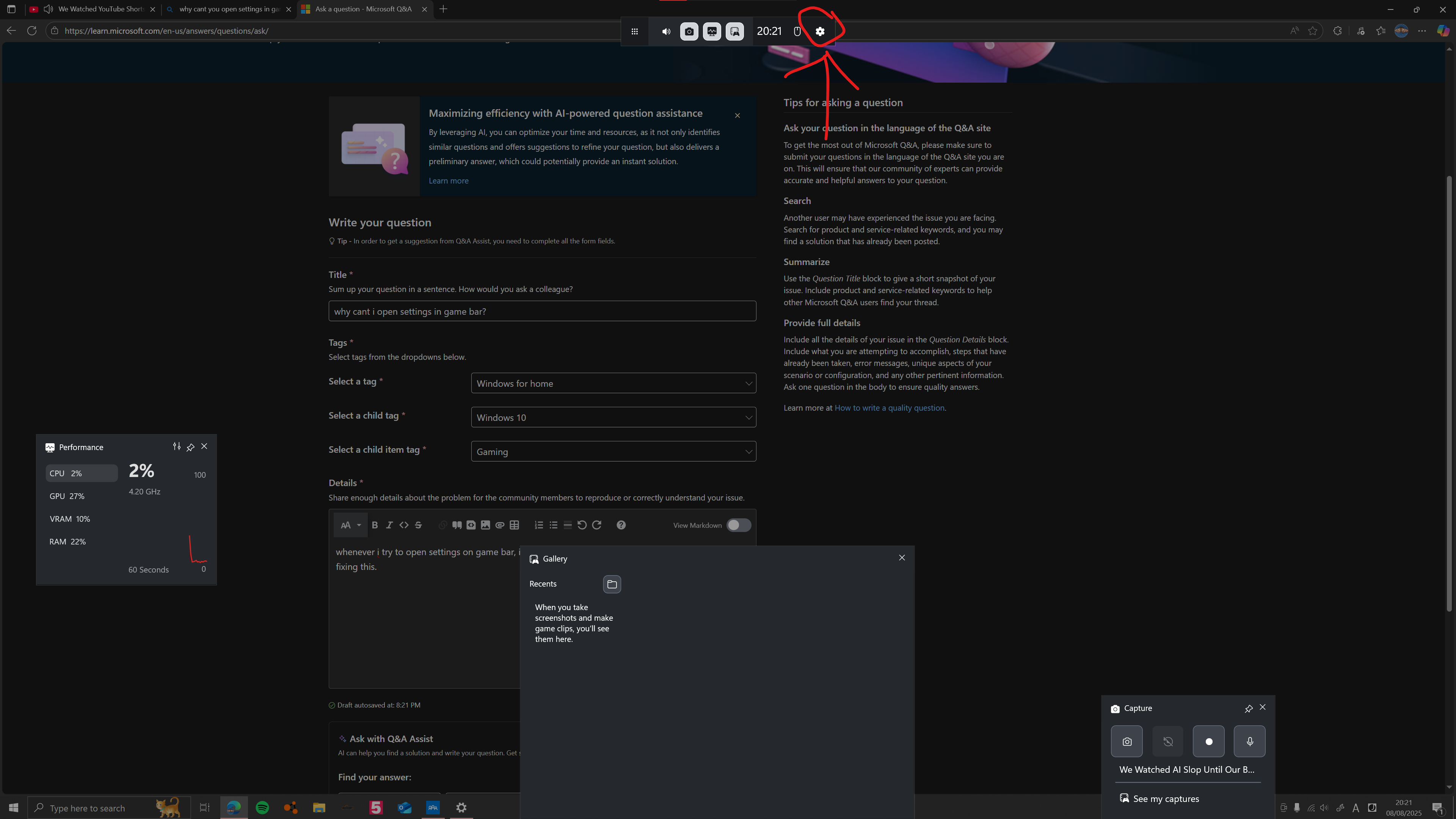
Task: Switch to the 'why cant you open settings' tab
Action: [x=229, y=9]
